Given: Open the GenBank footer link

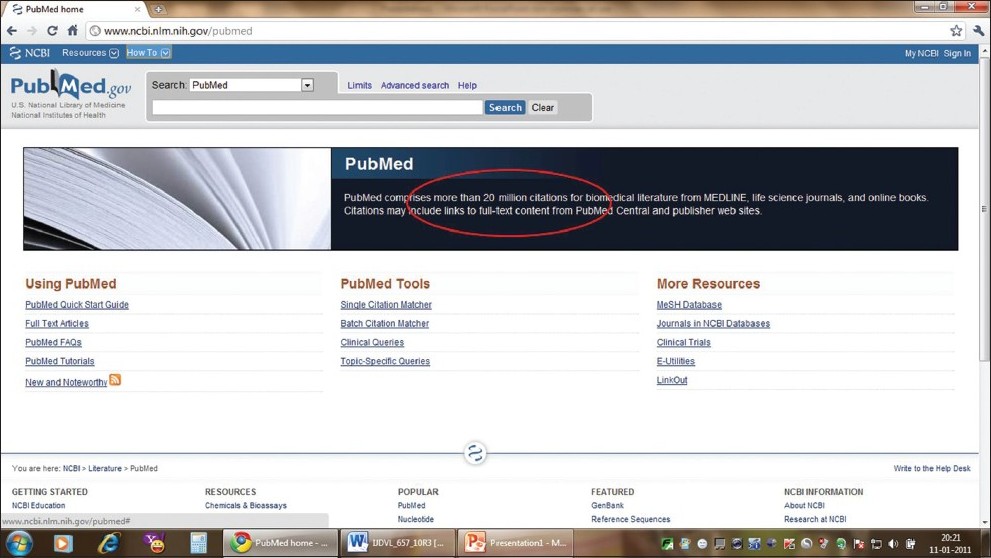Looking at the screenshot, I should (607, 506).
